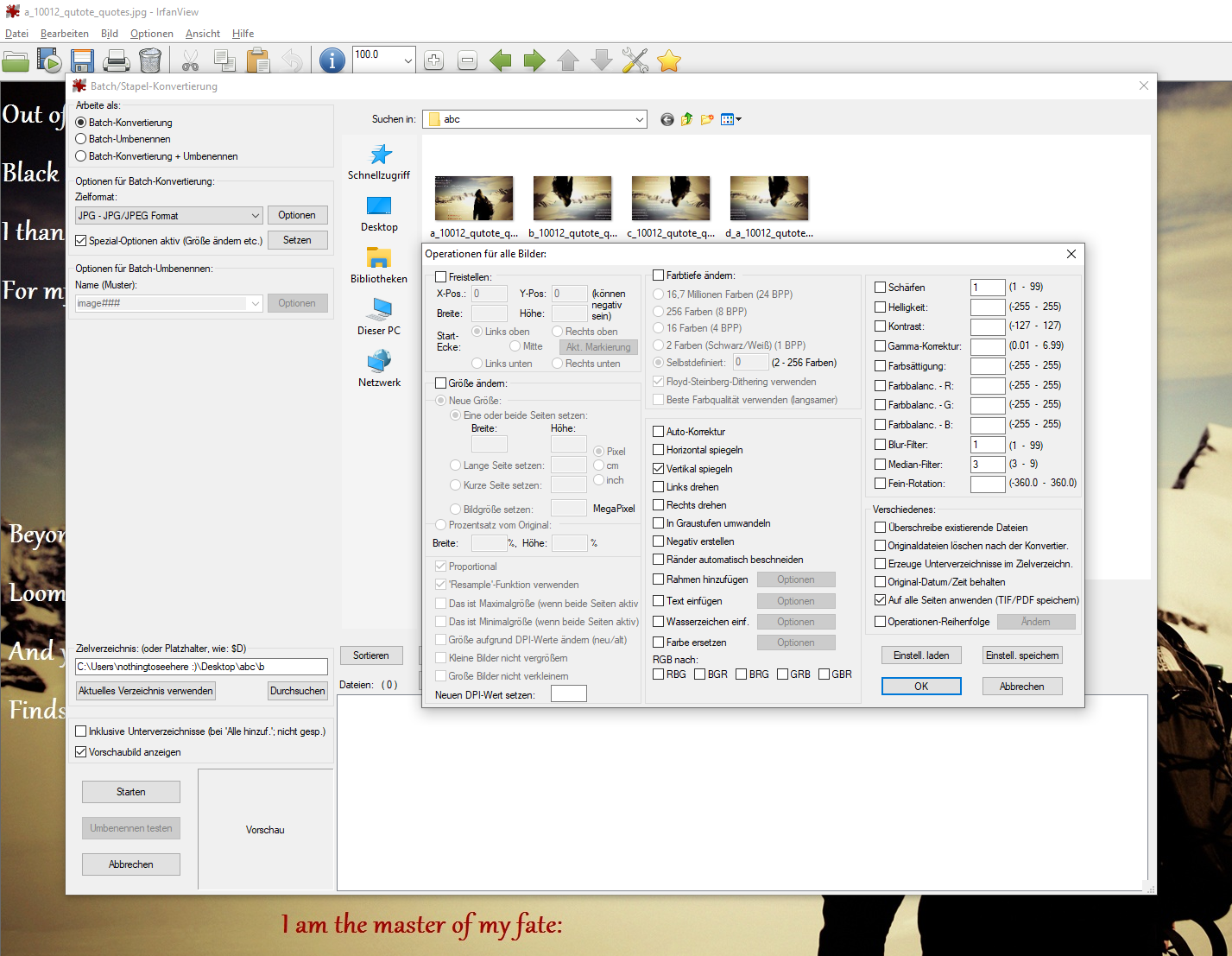Go back to last folder in file browser
1232x956 pixels.
point(667,119)
